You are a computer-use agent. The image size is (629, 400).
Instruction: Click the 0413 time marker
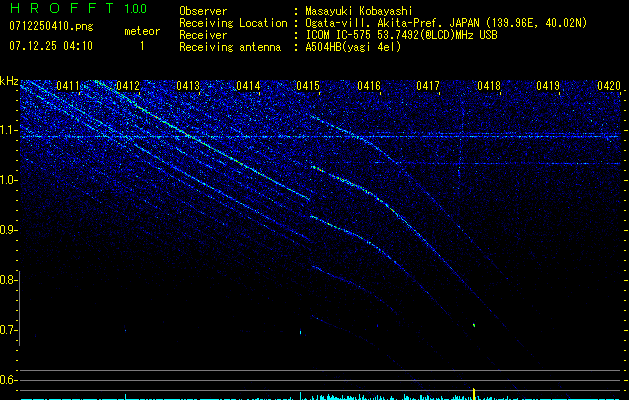tap(188, 86)
